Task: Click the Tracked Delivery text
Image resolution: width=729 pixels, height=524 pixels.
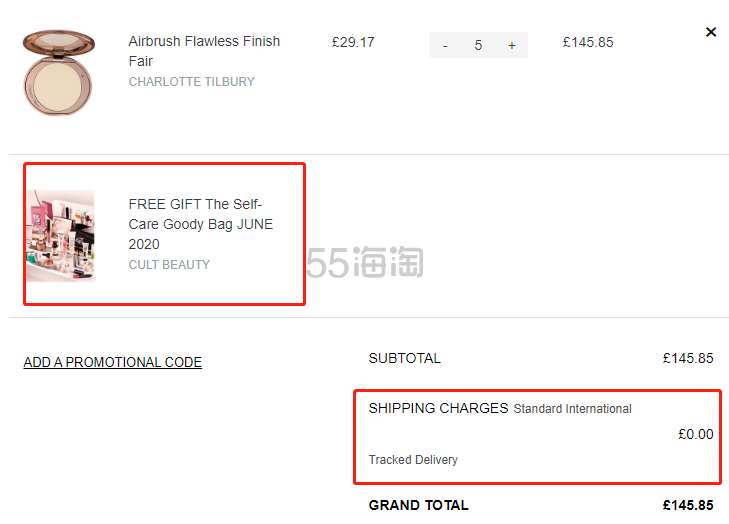Action: click(x=413, y=460)
